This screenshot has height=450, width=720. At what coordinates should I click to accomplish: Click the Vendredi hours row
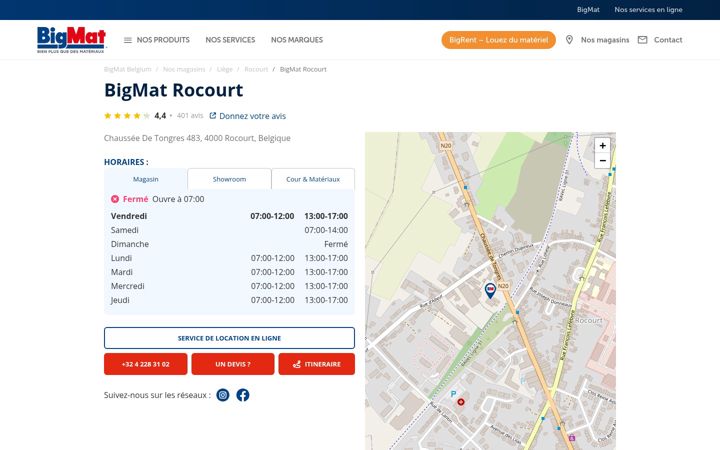click(x=229, y=216)
